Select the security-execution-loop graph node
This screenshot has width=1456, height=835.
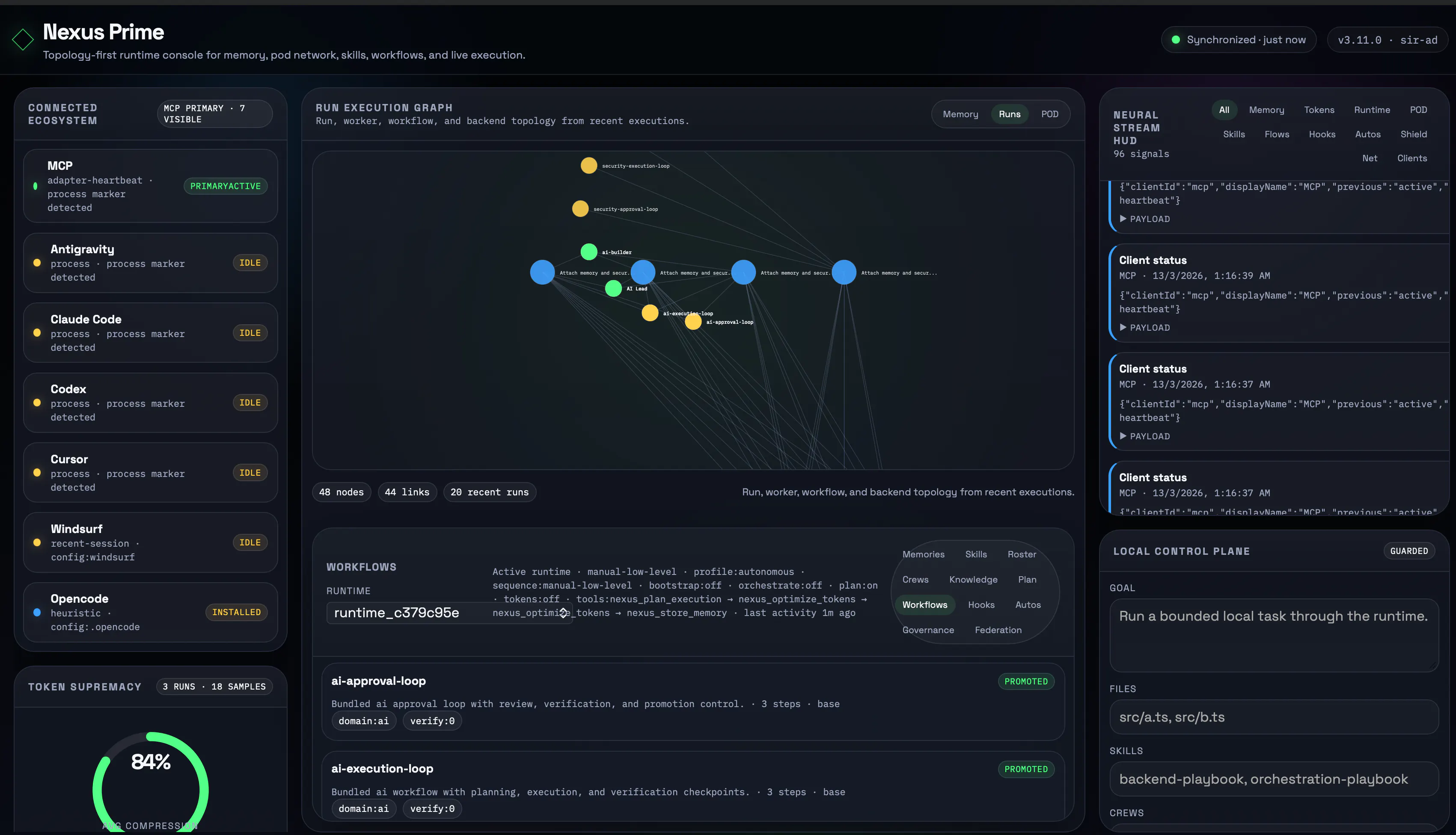[588, 166]
